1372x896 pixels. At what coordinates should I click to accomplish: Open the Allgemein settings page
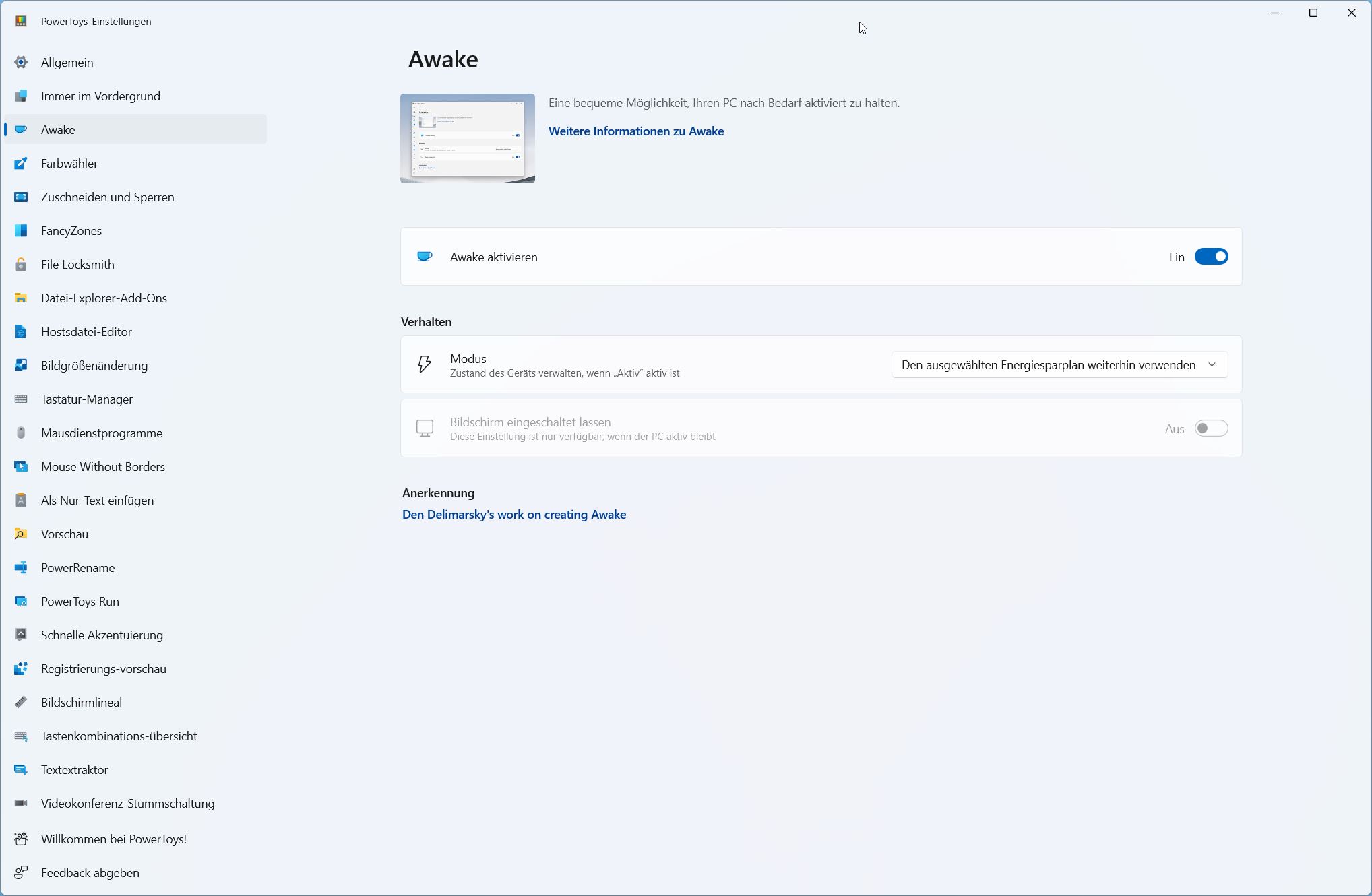(67, 63)
